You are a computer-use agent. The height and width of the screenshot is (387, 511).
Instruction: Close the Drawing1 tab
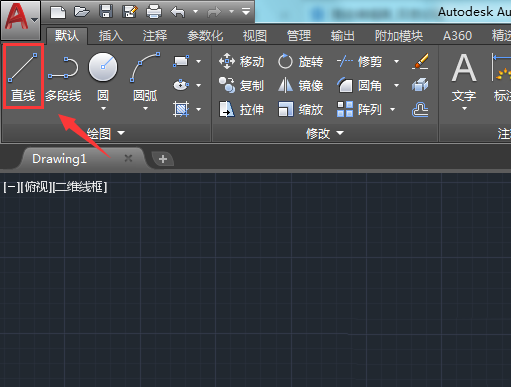pos(128,158)
